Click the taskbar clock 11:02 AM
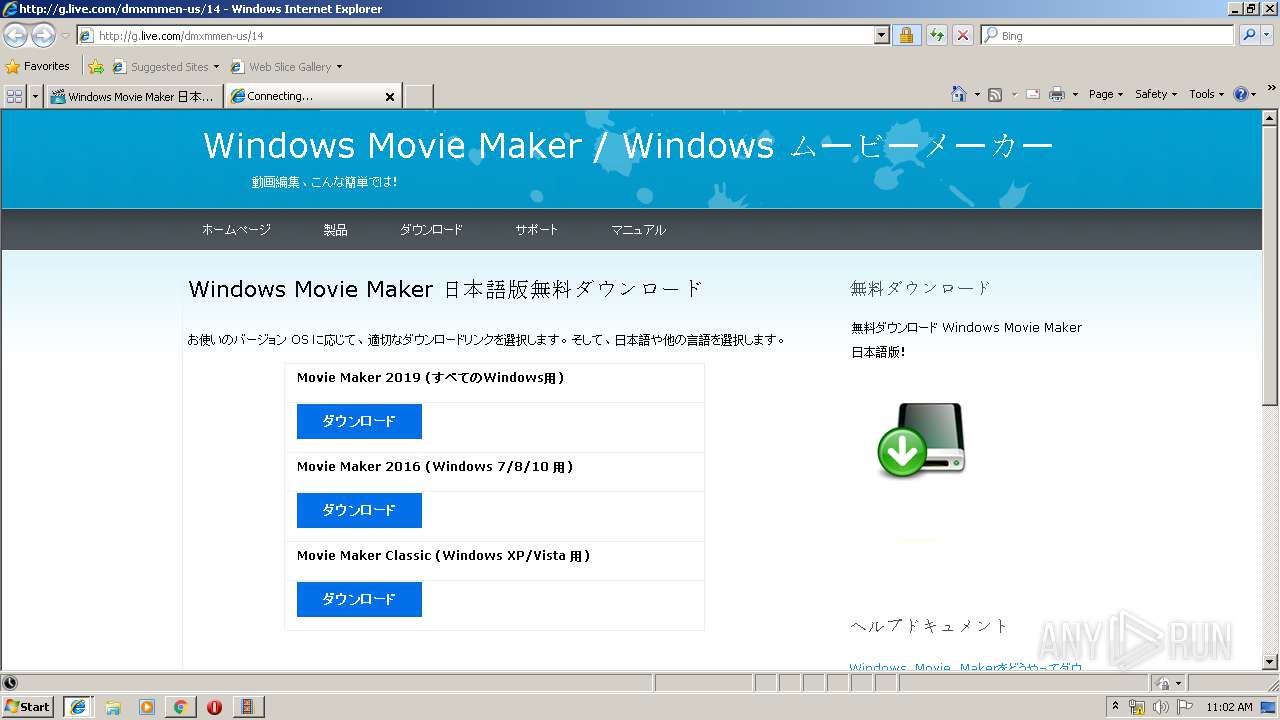Image resolution: width=1280 pixels, height=720 pixels. 1229,707
